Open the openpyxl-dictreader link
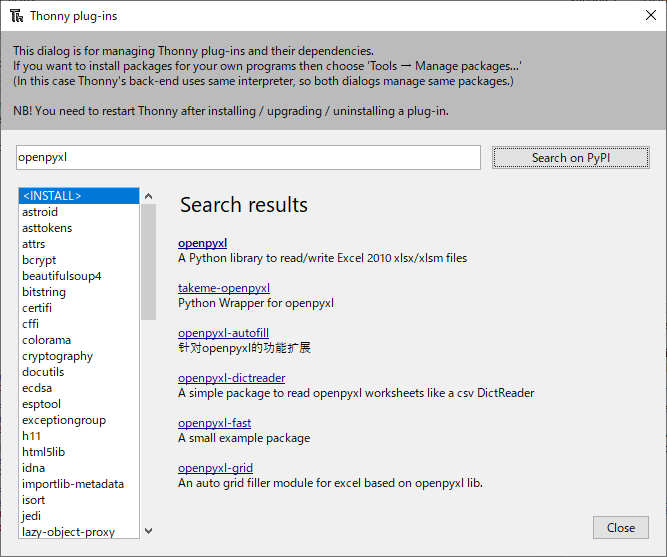The image size is (667, 557). (231, 378)
